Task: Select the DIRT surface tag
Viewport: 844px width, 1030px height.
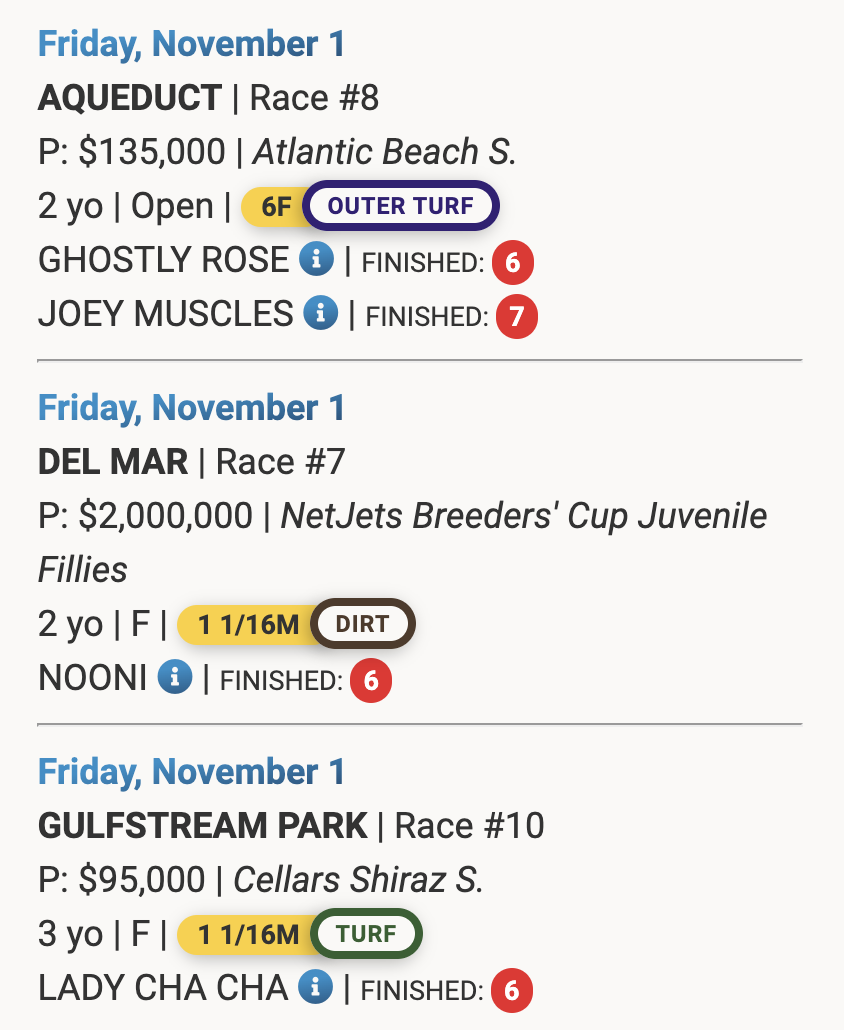Action: (x=362, y=625)
